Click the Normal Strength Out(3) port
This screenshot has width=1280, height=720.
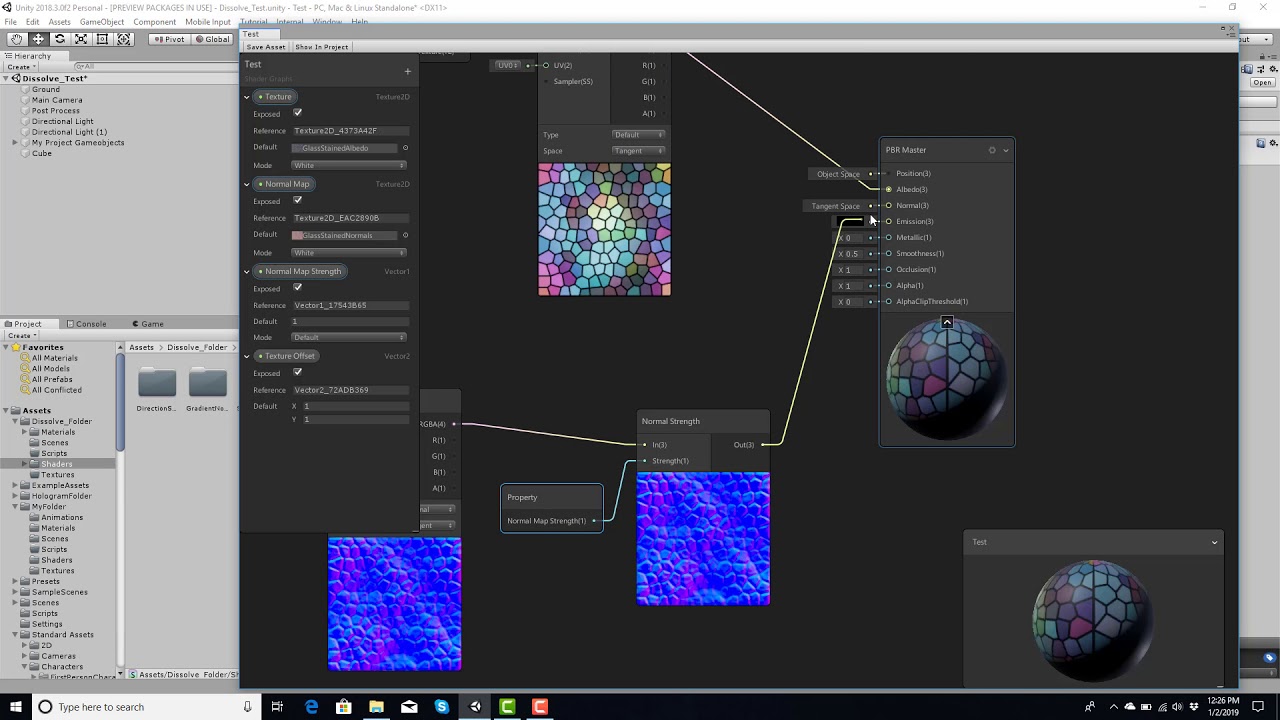pos(763,445)
